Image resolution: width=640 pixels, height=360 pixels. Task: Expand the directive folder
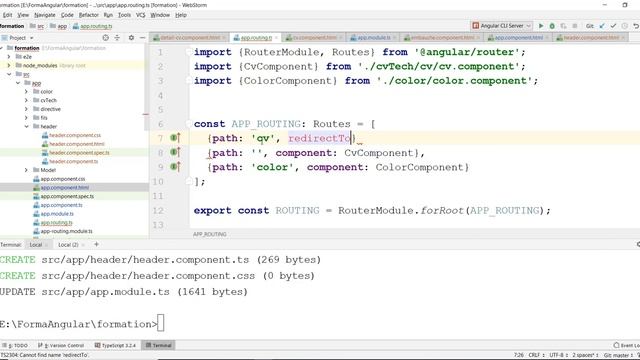coord(26,109)
